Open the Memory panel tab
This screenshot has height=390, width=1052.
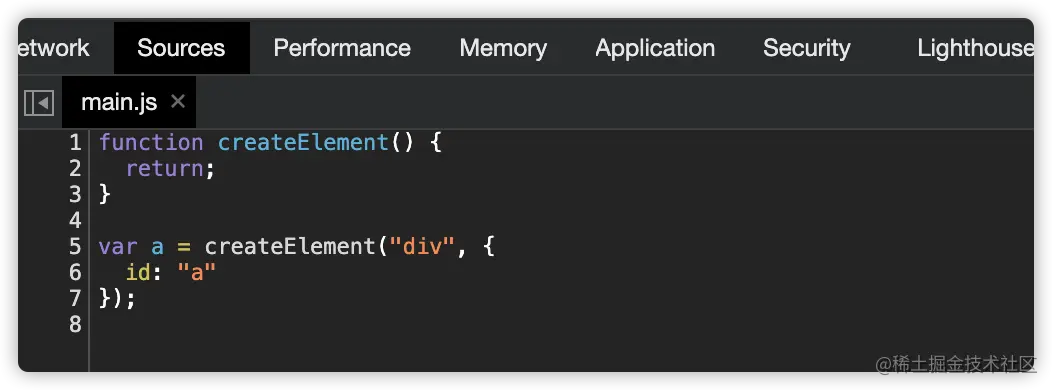503,48
